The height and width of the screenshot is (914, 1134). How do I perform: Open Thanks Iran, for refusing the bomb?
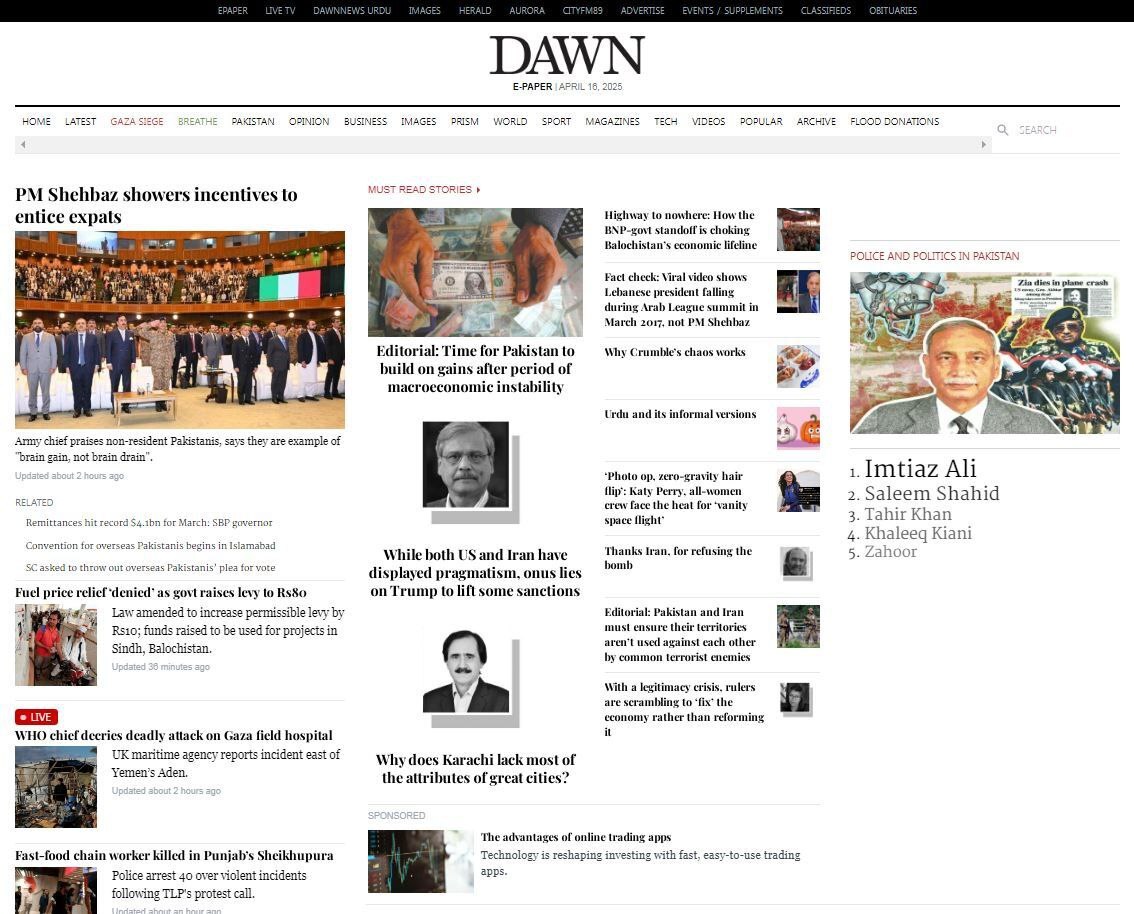[x=678, y=558]
